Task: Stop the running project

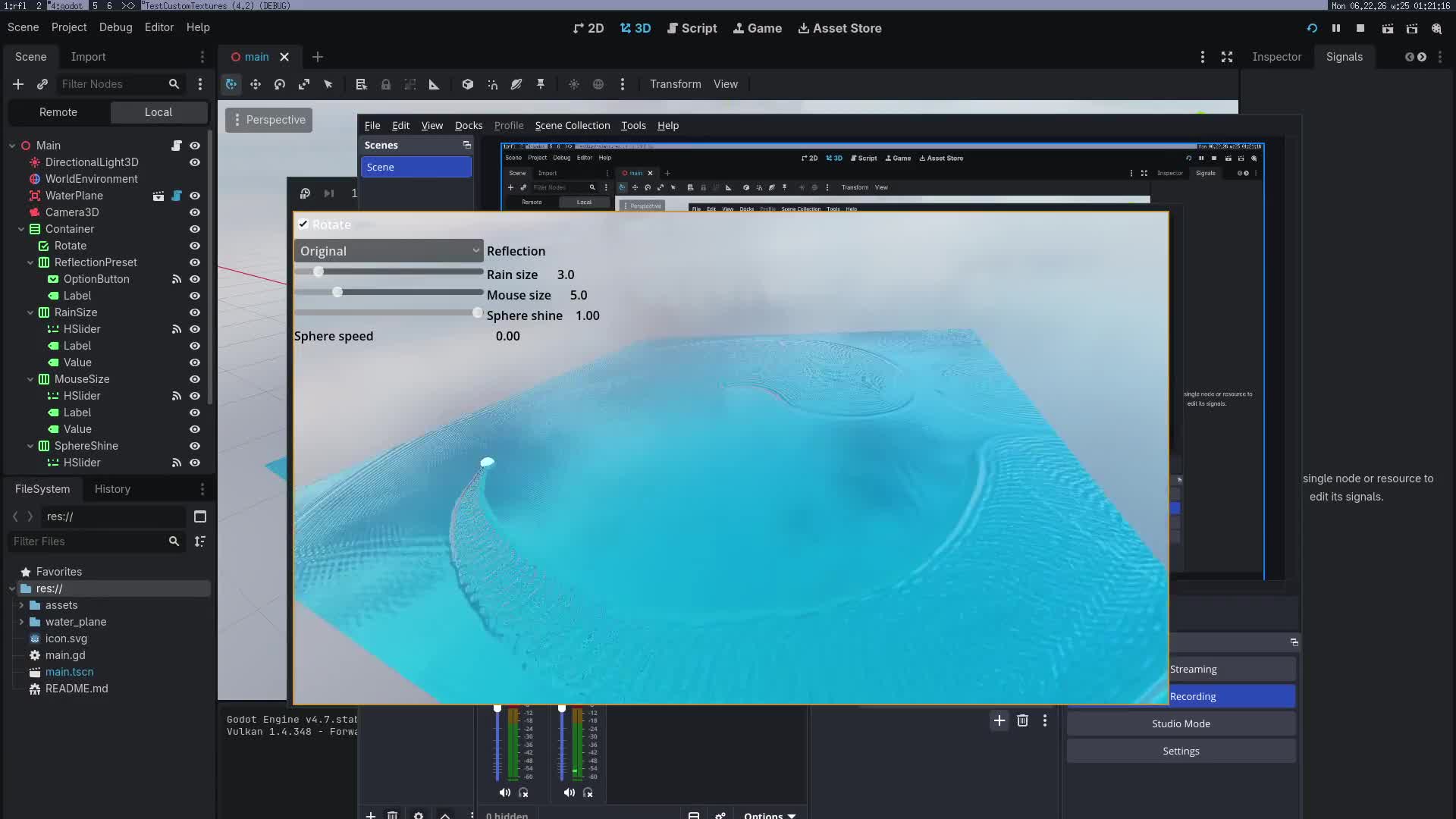Action: click(1360, 28)
